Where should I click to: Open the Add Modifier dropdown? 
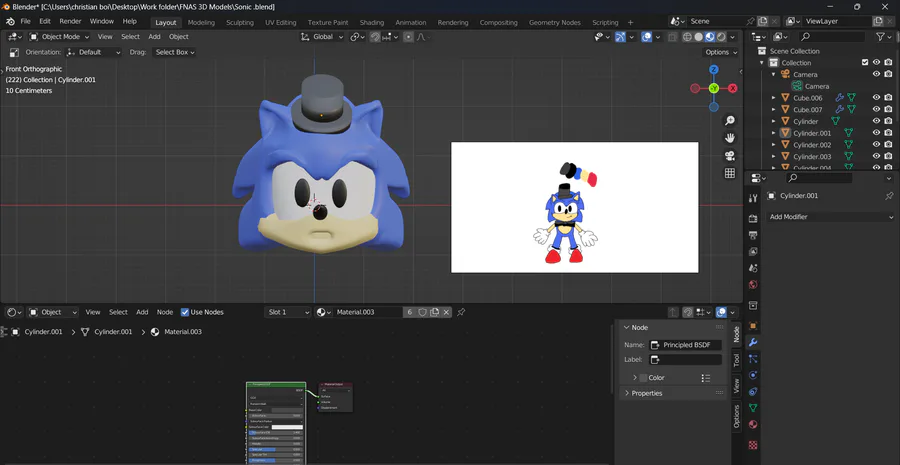831,217
